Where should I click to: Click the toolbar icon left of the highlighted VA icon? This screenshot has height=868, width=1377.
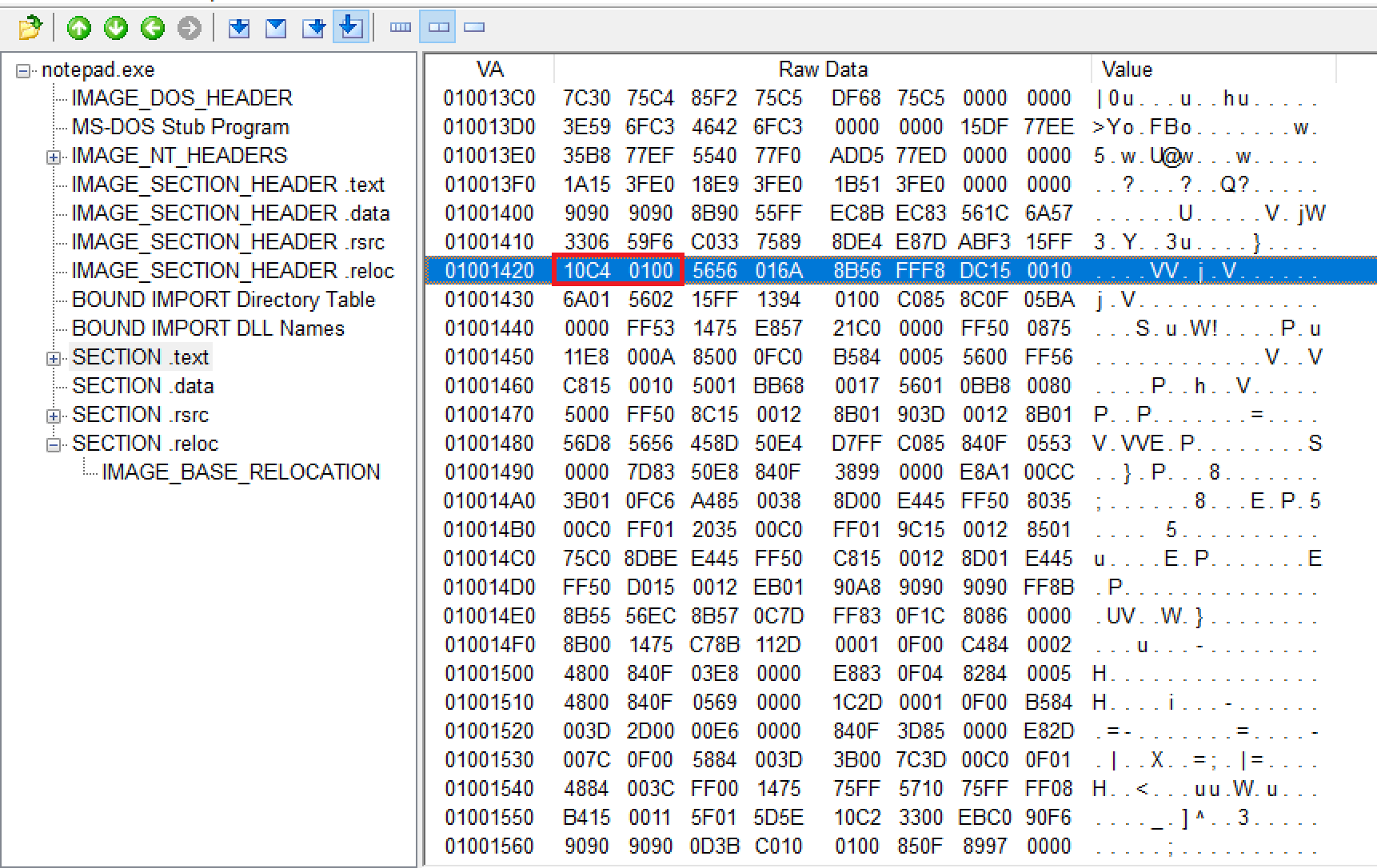[313, 28]
